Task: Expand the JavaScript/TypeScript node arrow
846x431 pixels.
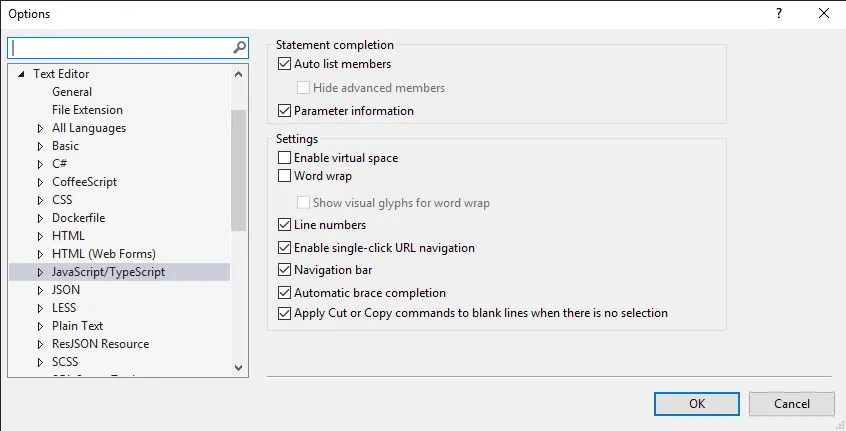Action: (x=40, y=272)
